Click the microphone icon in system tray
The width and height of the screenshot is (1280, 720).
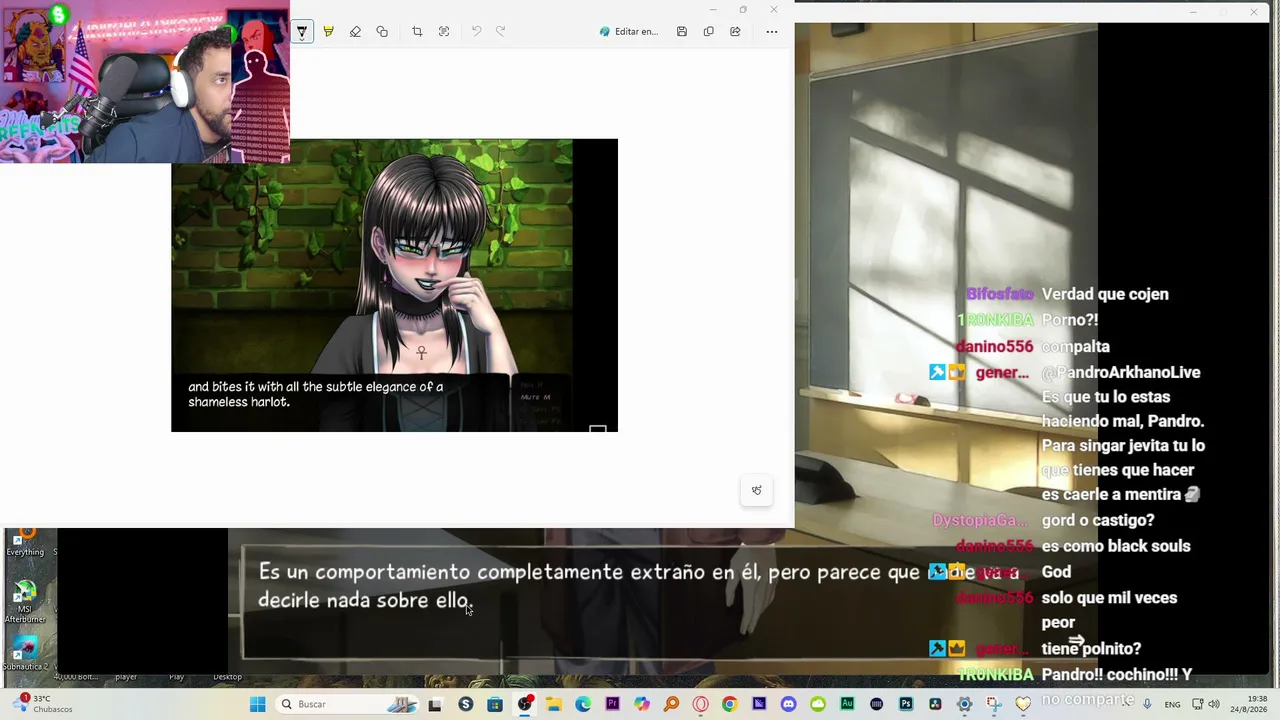(x=1147, y=704)
